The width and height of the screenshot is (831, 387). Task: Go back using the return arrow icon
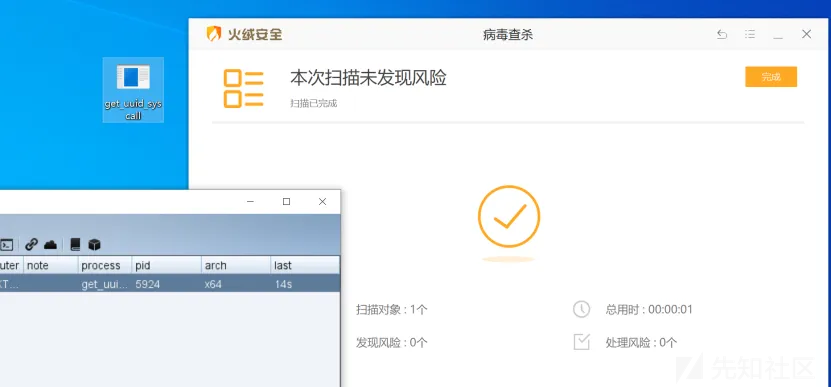722,34
